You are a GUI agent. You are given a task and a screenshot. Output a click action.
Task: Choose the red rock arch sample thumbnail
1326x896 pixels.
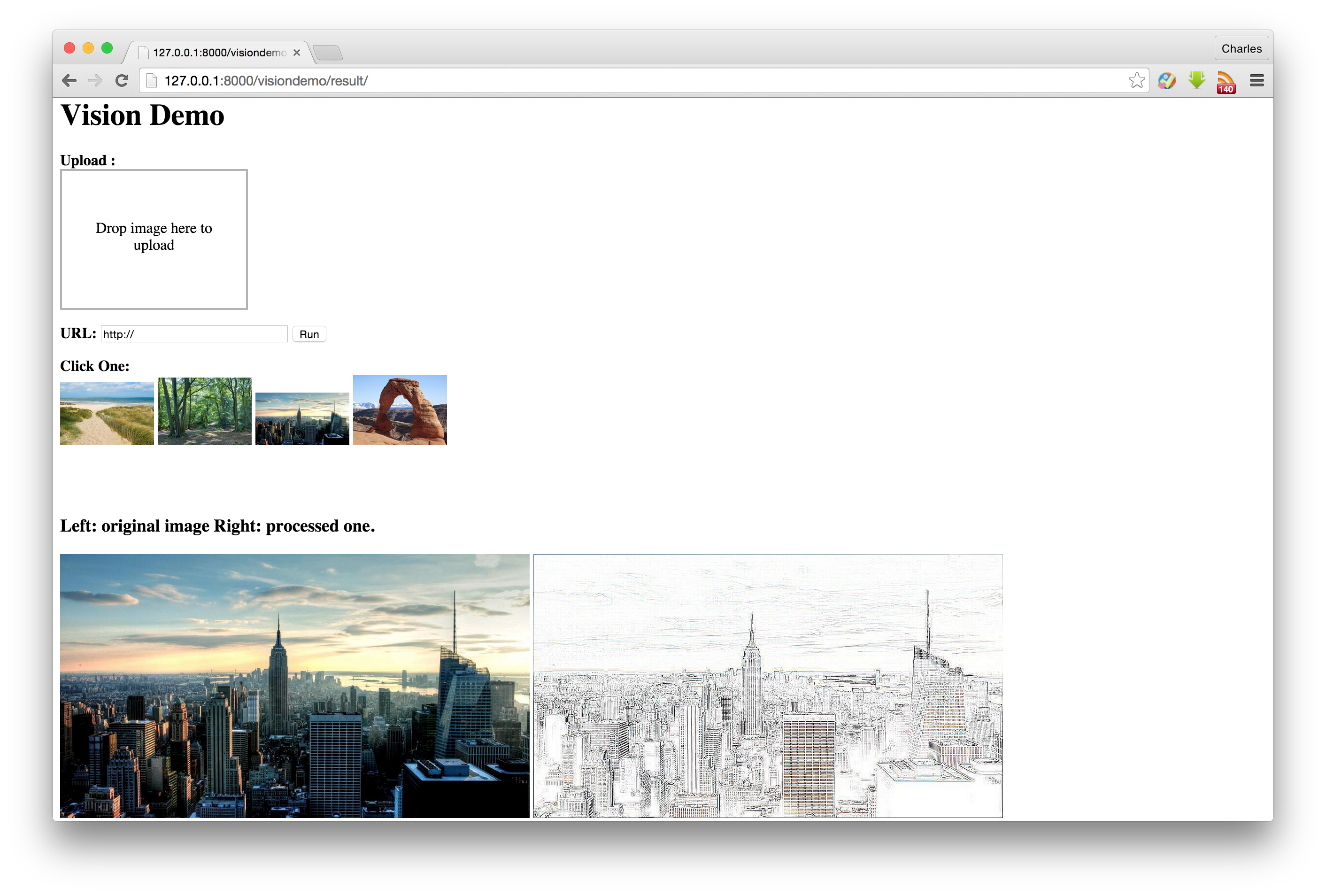(x=400, y=409)
